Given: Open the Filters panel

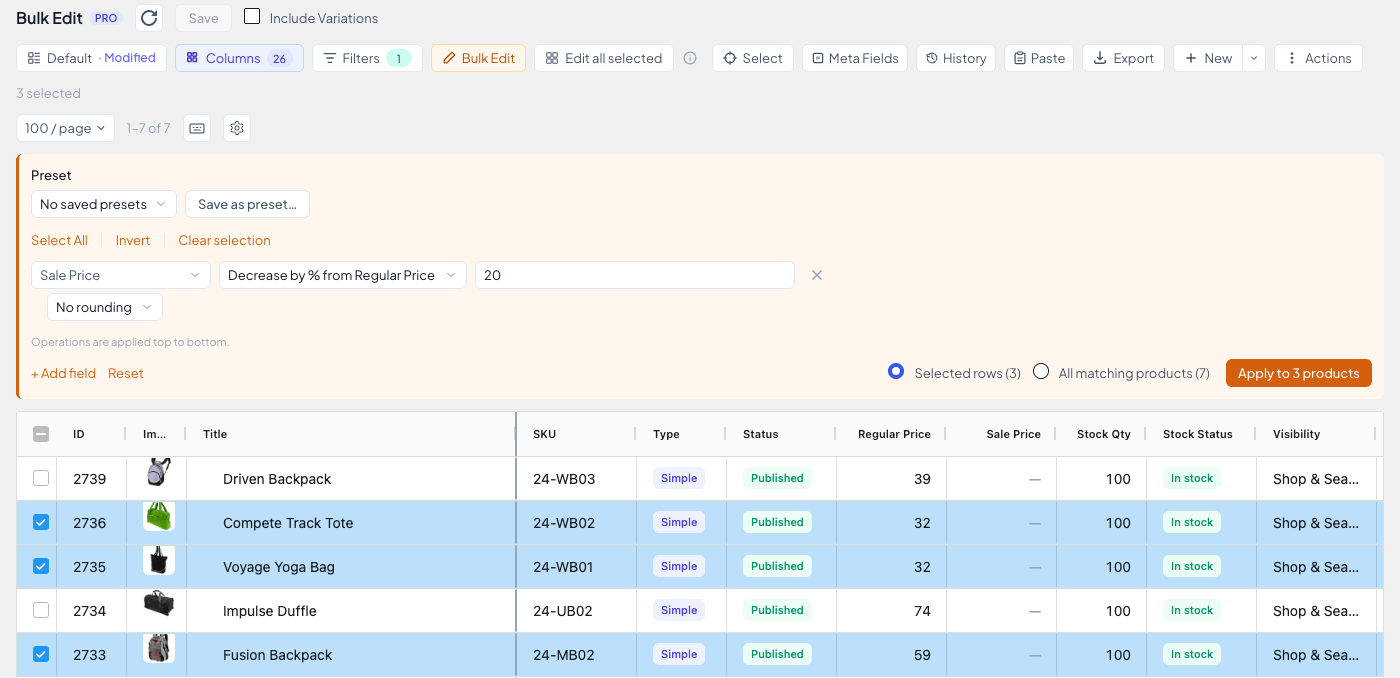Looking at the screenshot, I should [367, 58].
